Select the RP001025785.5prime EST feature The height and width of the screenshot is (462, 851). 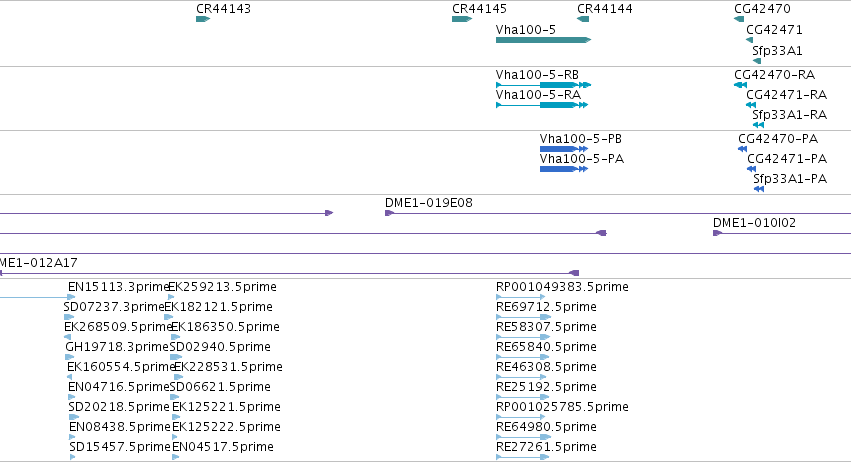click(520, 417)
